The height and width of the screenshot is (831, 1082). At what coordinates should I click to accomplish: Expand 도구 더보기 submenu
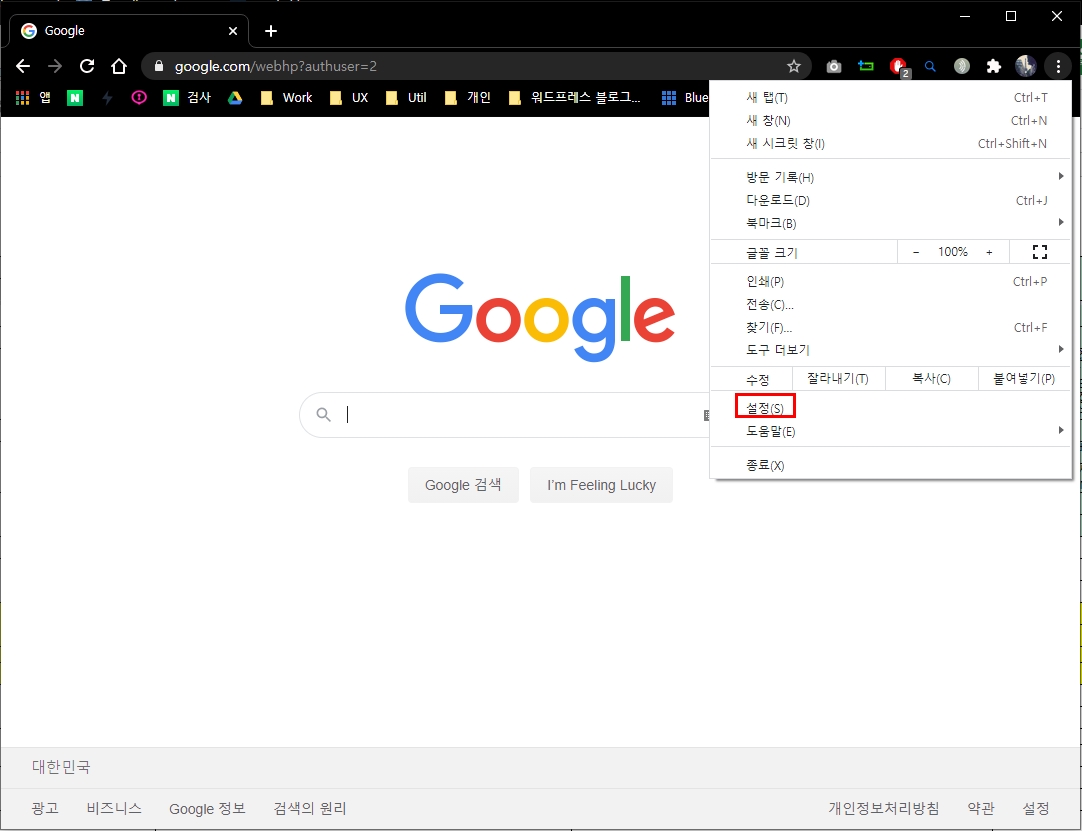pyautogui.click(x=890, y=350)
